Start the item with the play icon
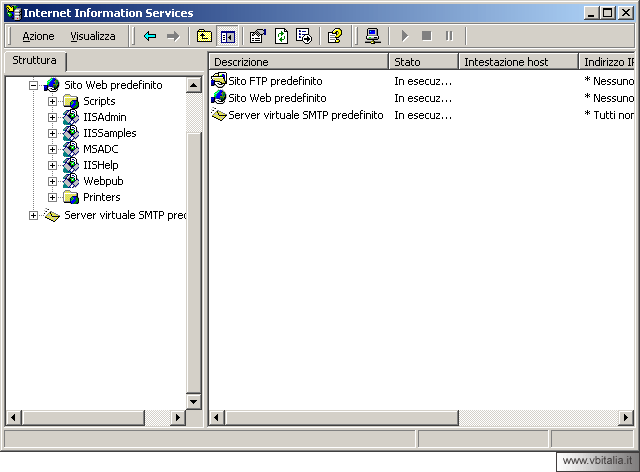Screen dimensions: 640x472 coord(404,36)
